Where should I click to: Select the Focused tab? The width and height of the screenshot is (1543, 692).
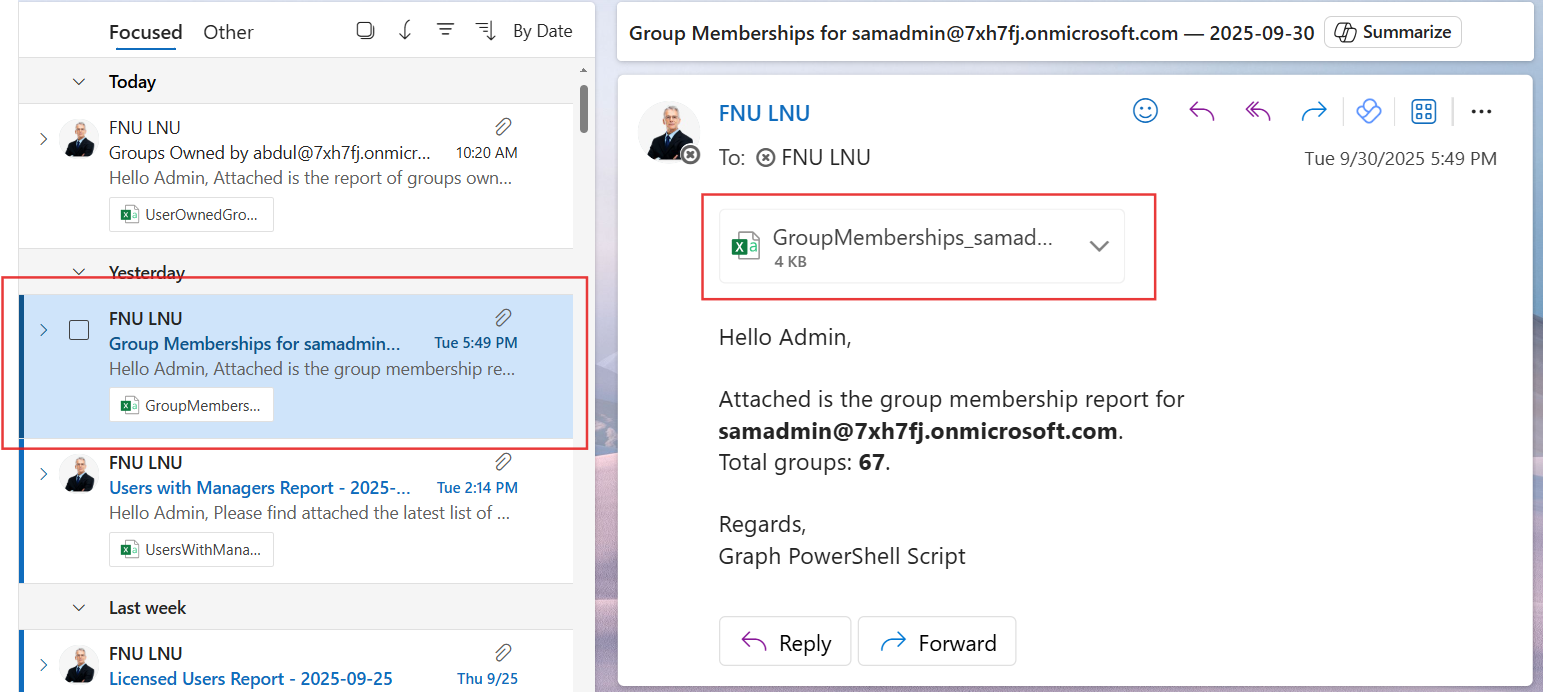point(145,32)
